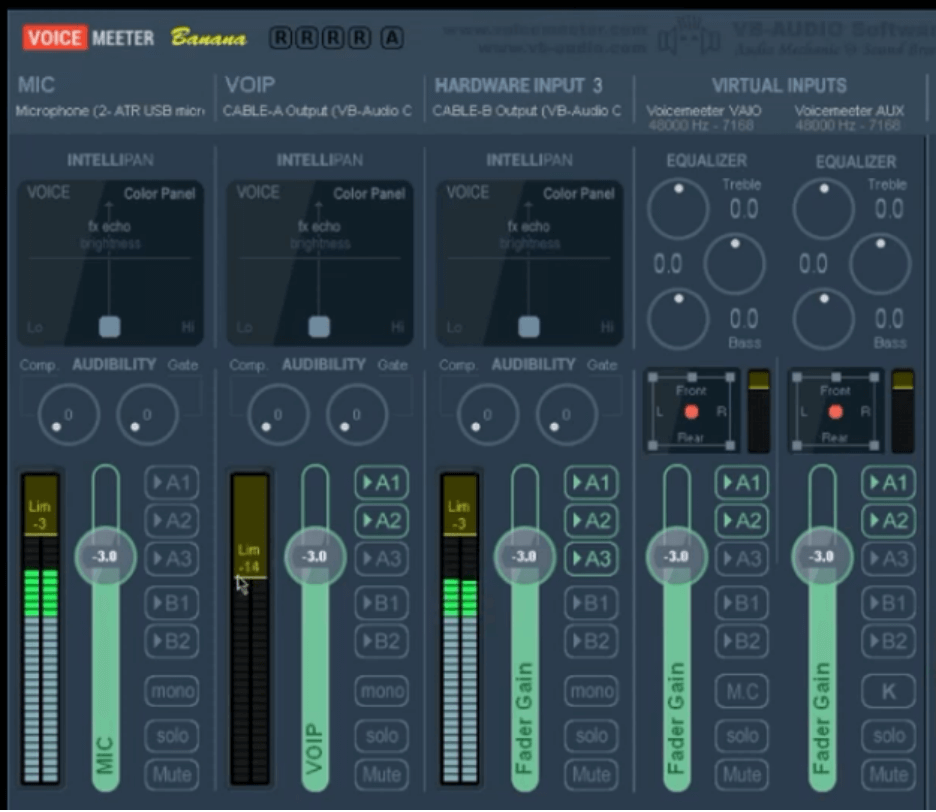Solo the MIC channel
The image size is (936, 812).
(172, 736)
